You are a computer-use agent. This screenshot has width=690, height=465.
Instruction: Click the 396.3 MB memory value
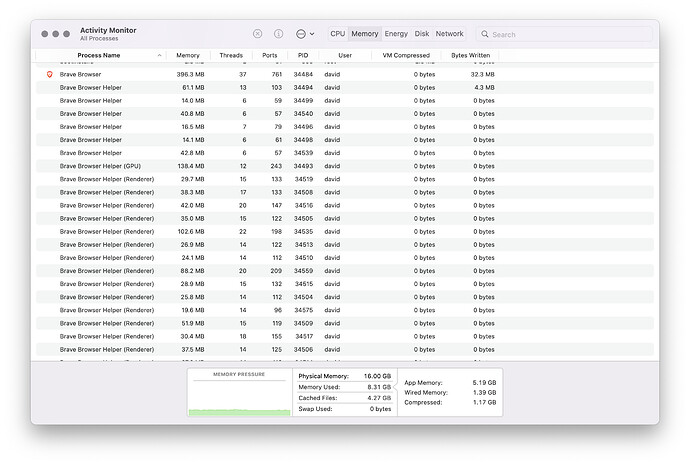pyautogui.click(x=191, y=74)
